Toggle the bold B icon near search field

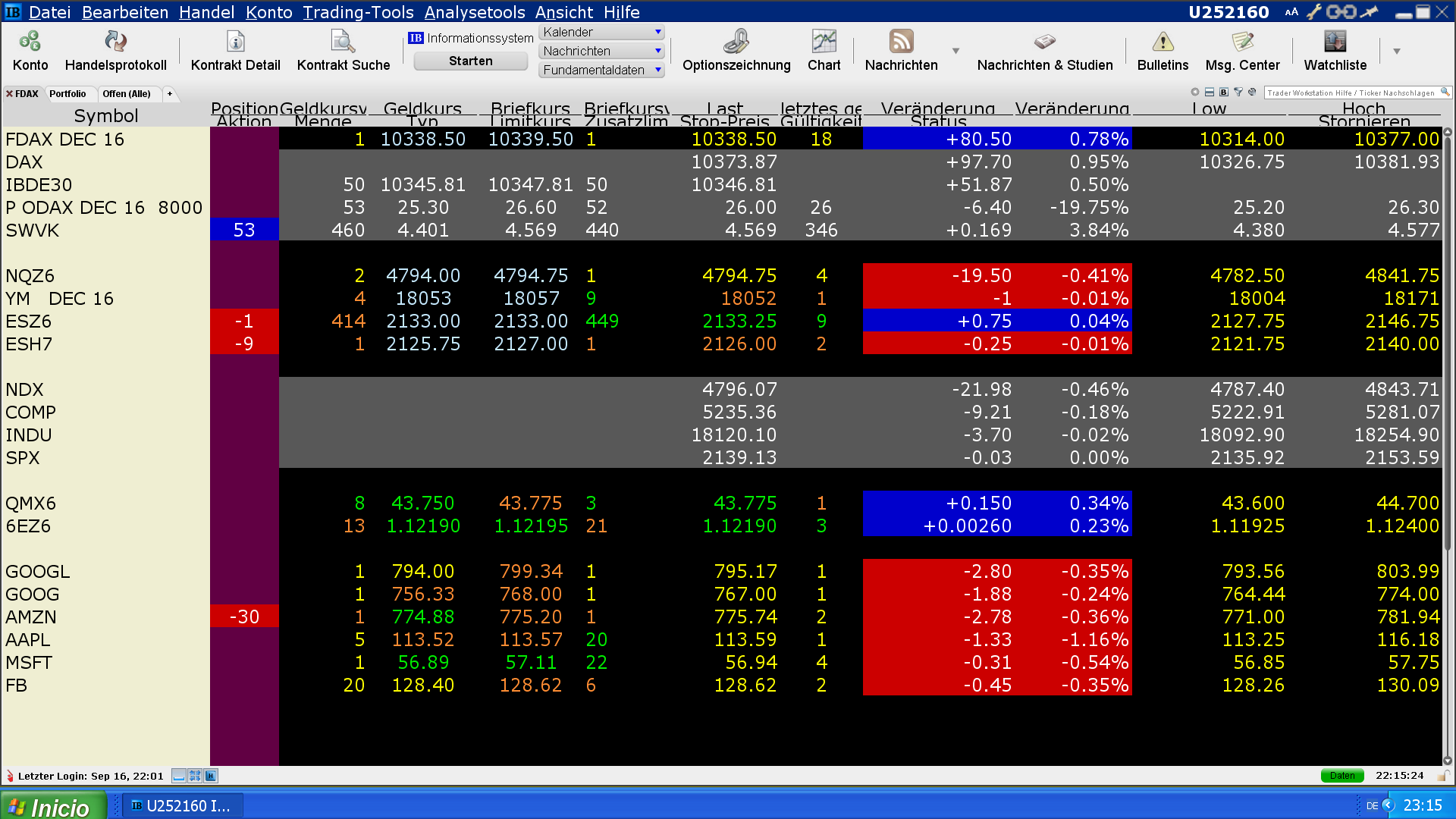pos(1223,93)
